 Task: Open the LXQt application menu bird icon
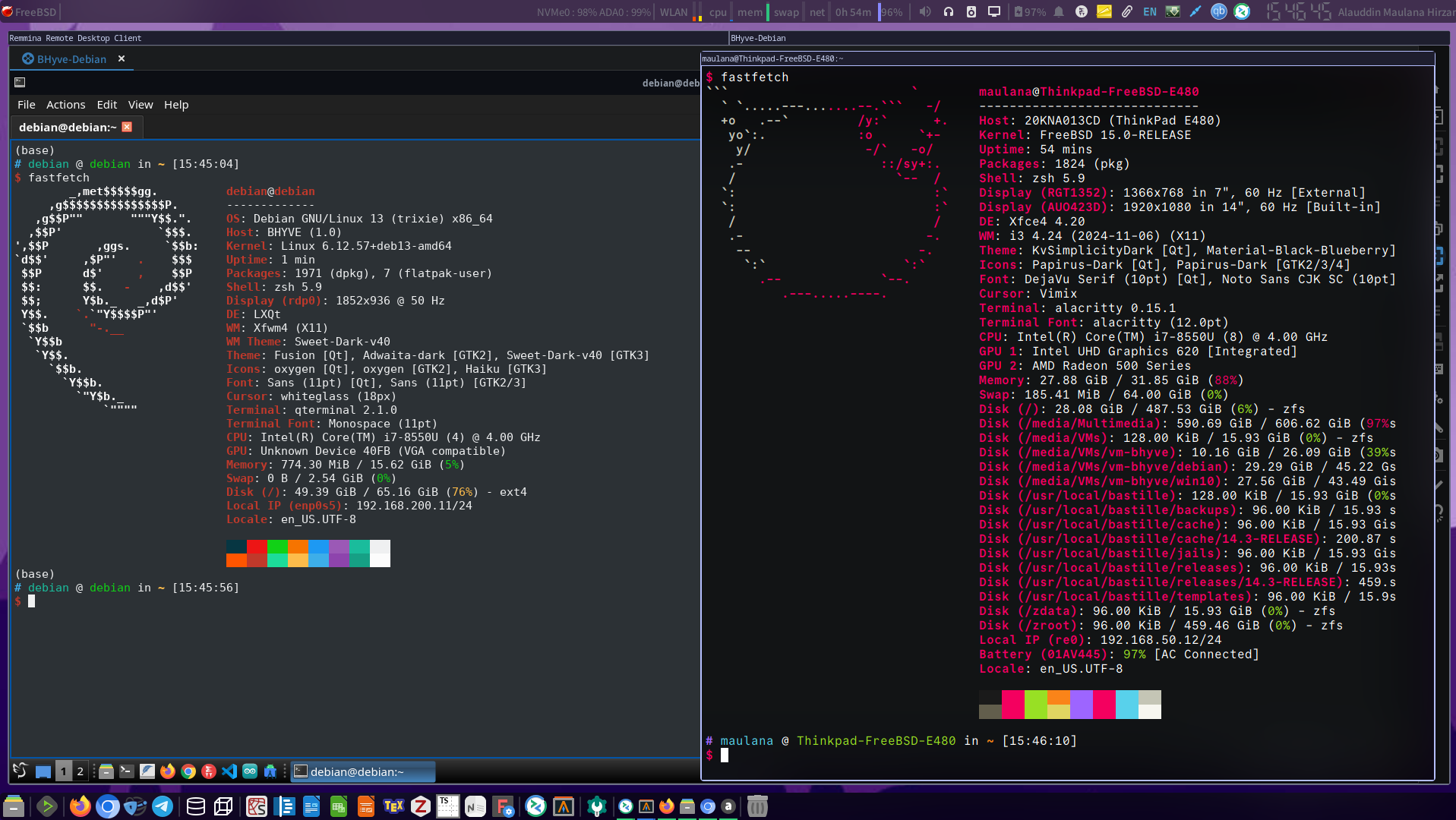click(x=21, y=771)
